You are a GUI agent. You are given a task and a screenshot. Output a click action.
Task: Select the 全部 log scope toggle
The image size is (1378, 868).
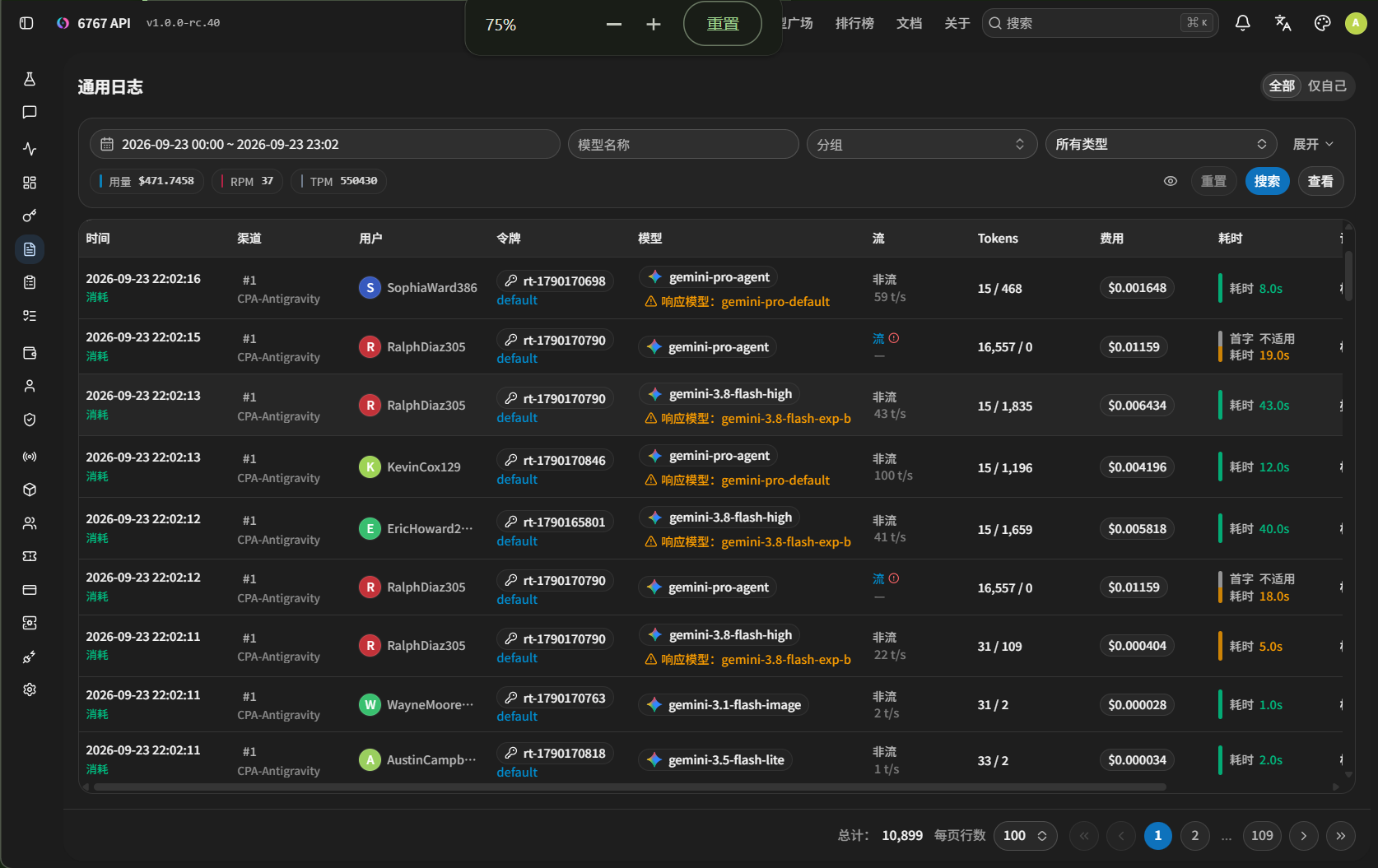click(x=1282, y=86)
